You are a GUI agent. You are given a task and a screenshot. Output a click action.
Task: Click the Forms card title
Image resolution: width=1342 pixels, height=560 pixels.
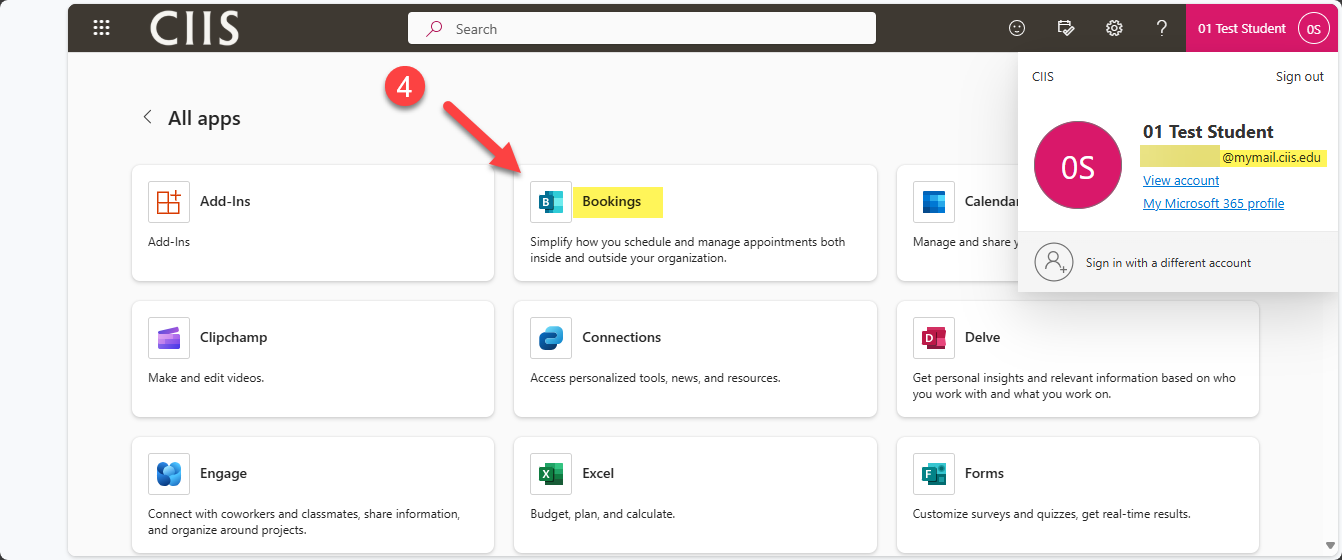pos(984,473)
